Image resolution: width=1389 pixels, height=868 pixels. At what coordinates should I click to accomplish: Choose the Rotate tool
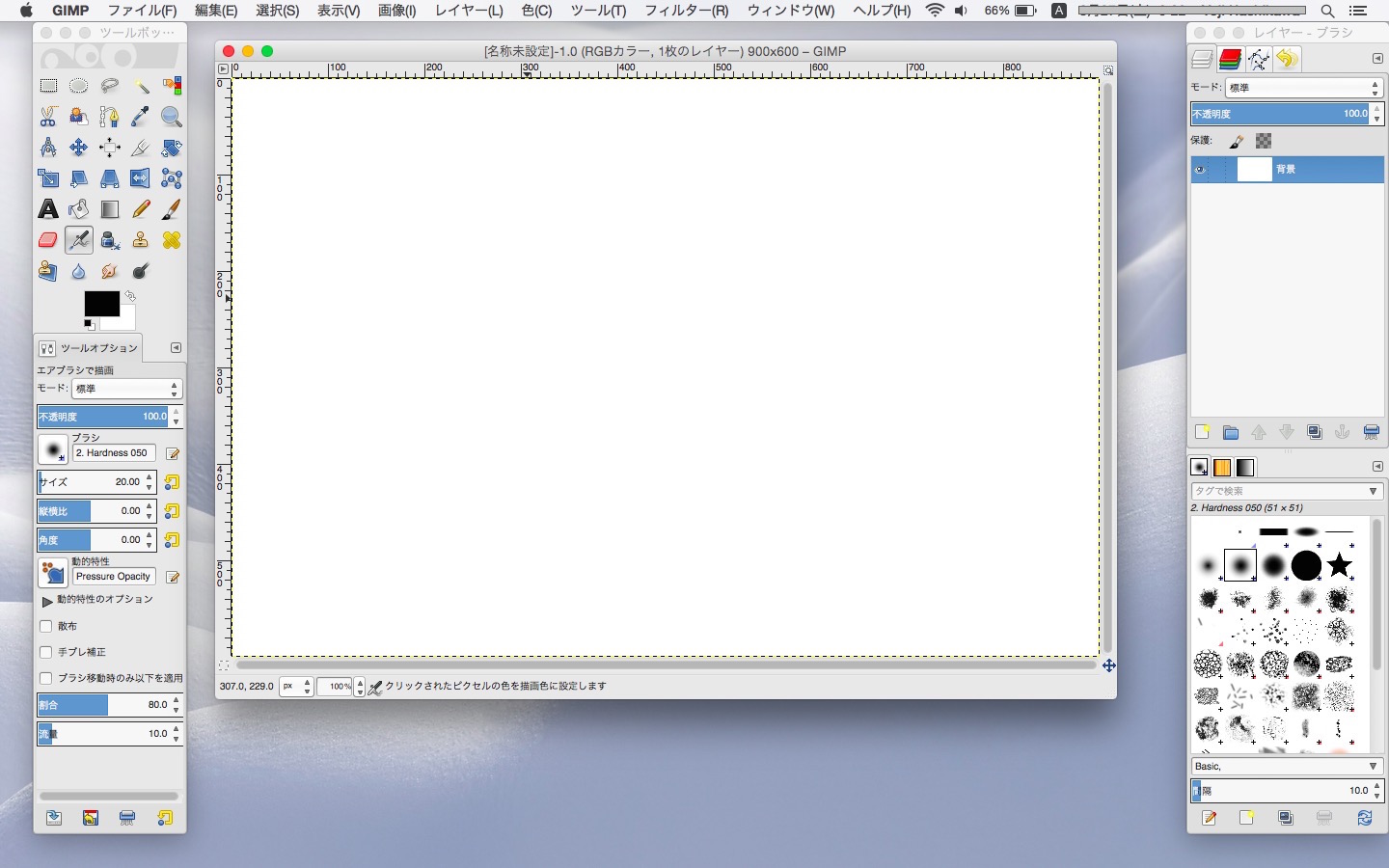pyautogui.click(x=172, y=148)
